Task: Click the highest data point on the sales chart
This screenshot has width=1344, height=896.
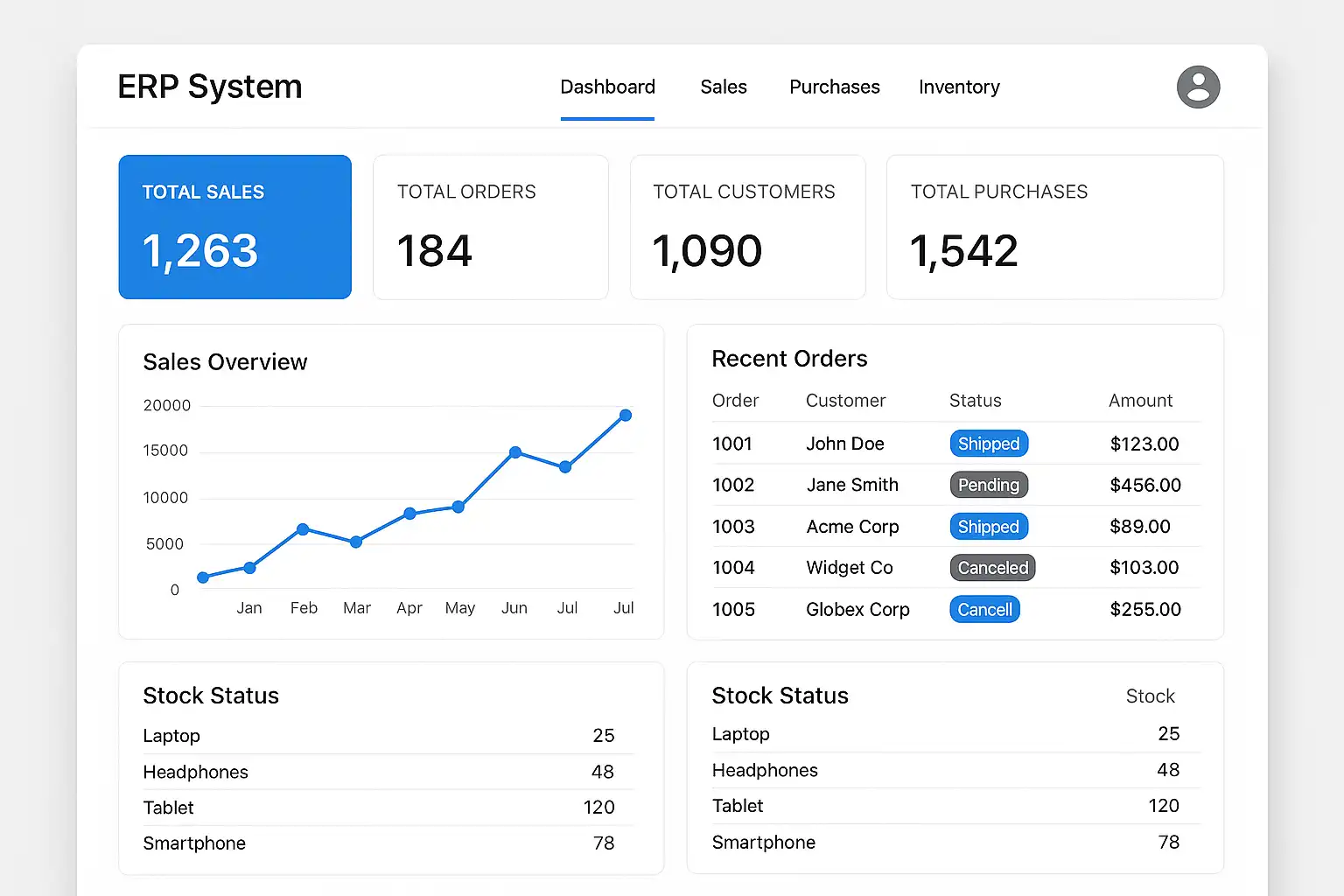Action: point(626,416)
